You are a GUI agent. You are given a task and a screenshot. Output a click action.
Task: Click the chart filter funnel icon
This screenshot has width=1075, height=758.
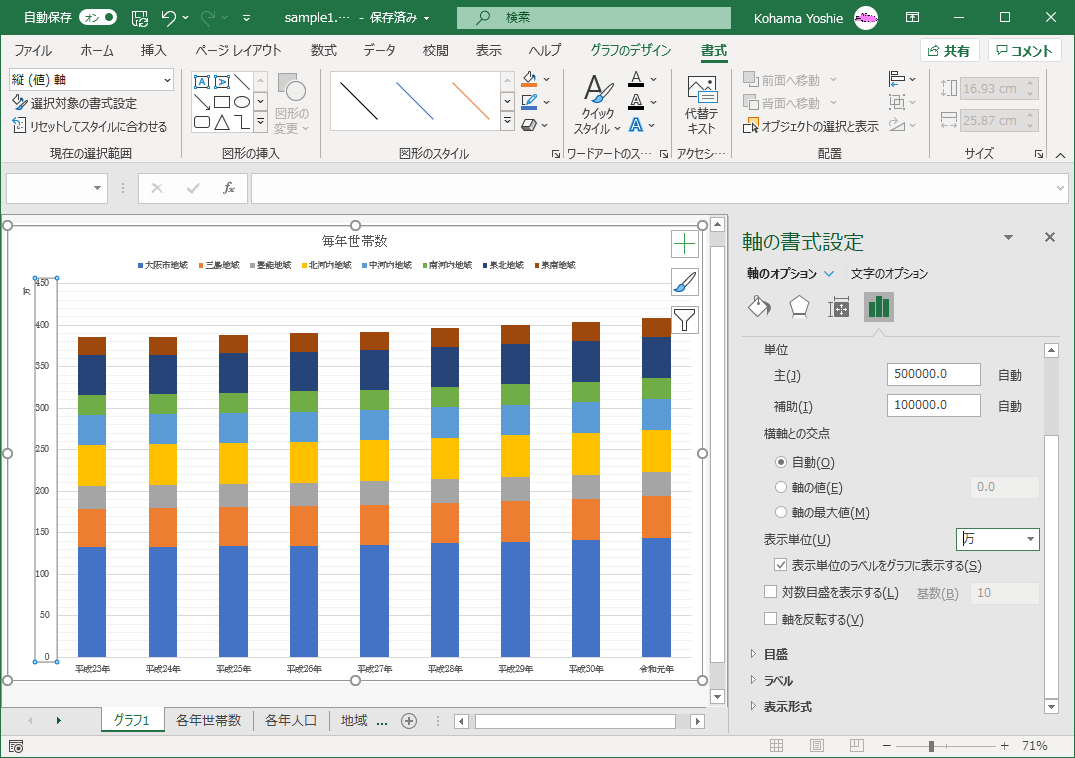[684, 320]
